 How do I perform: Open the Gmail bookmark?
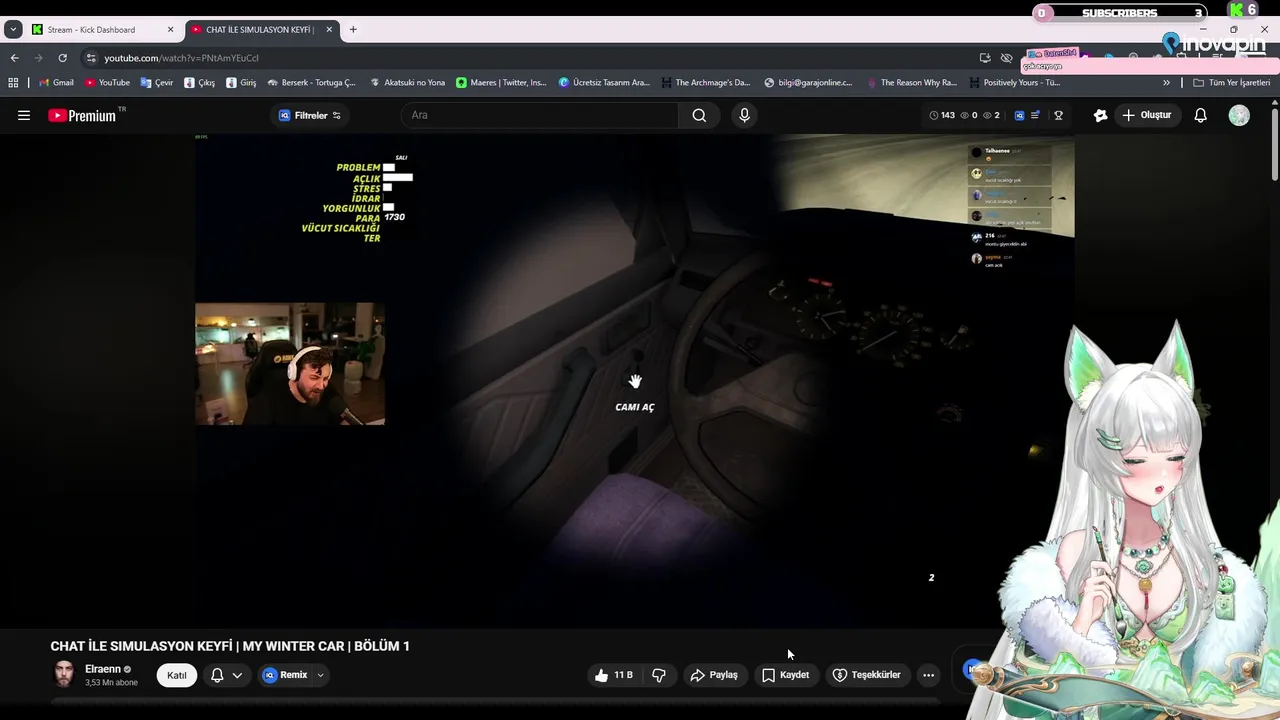pyautogui.click(x=56, y=83)
